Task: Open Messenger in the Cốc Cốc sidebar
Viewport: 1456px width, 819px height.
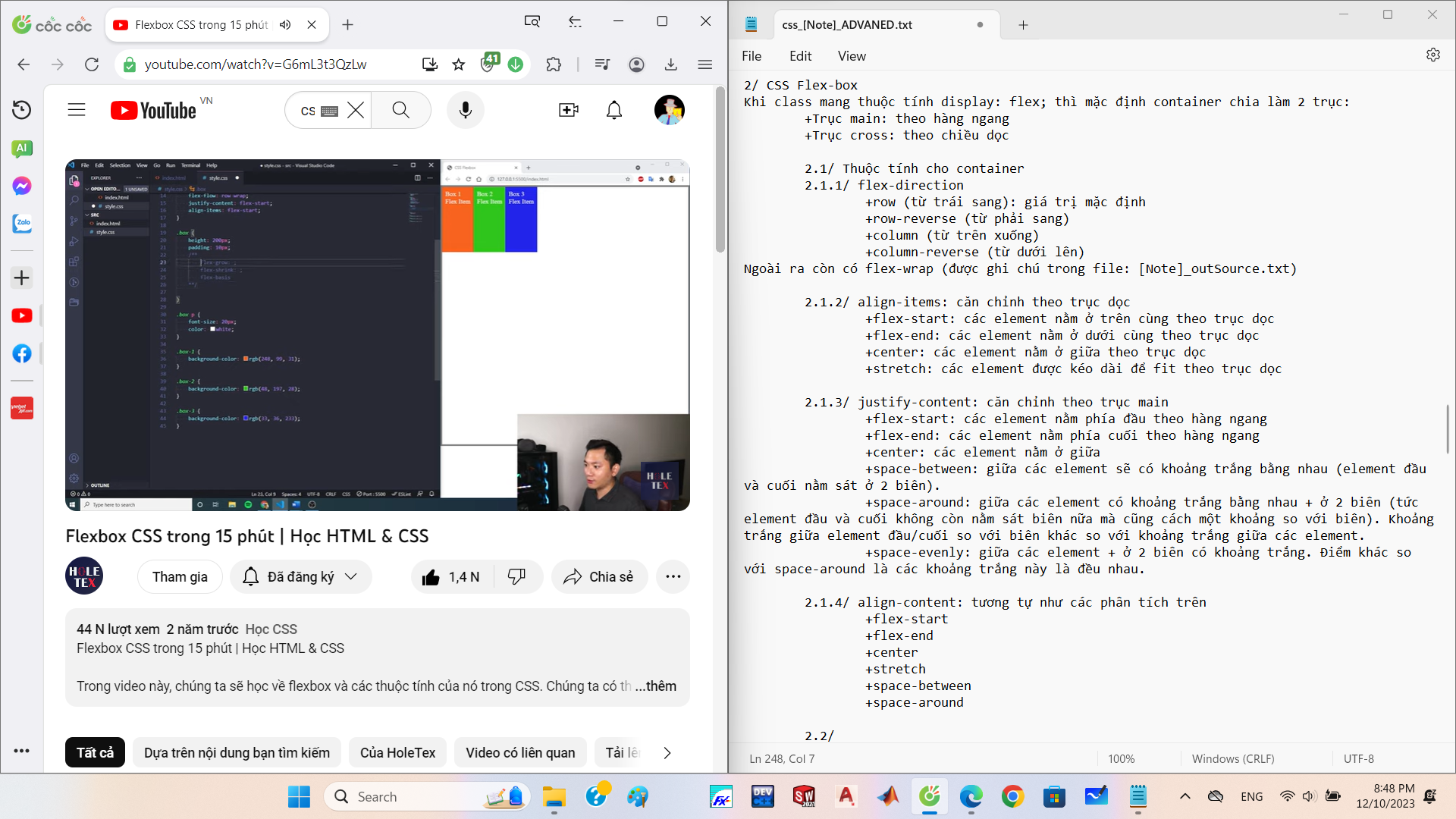Action: click(22, 186)
